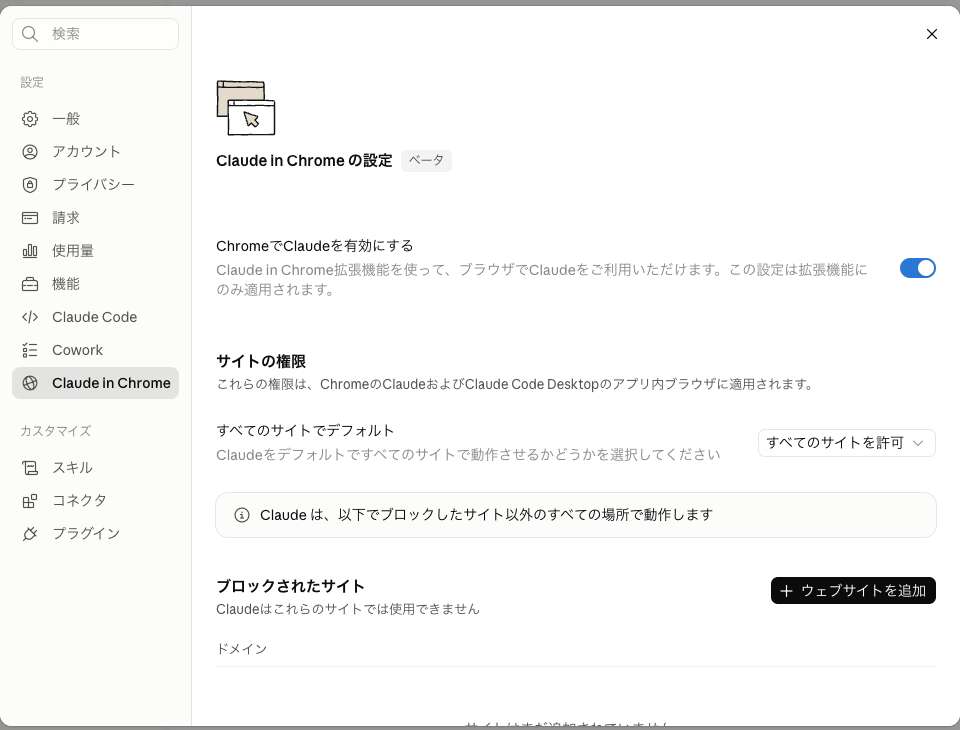Image resolution: width=960 pixels, height=730 pixels.
Task: Click the credit card icon beside 請求
Action: [x=29, y=218]
